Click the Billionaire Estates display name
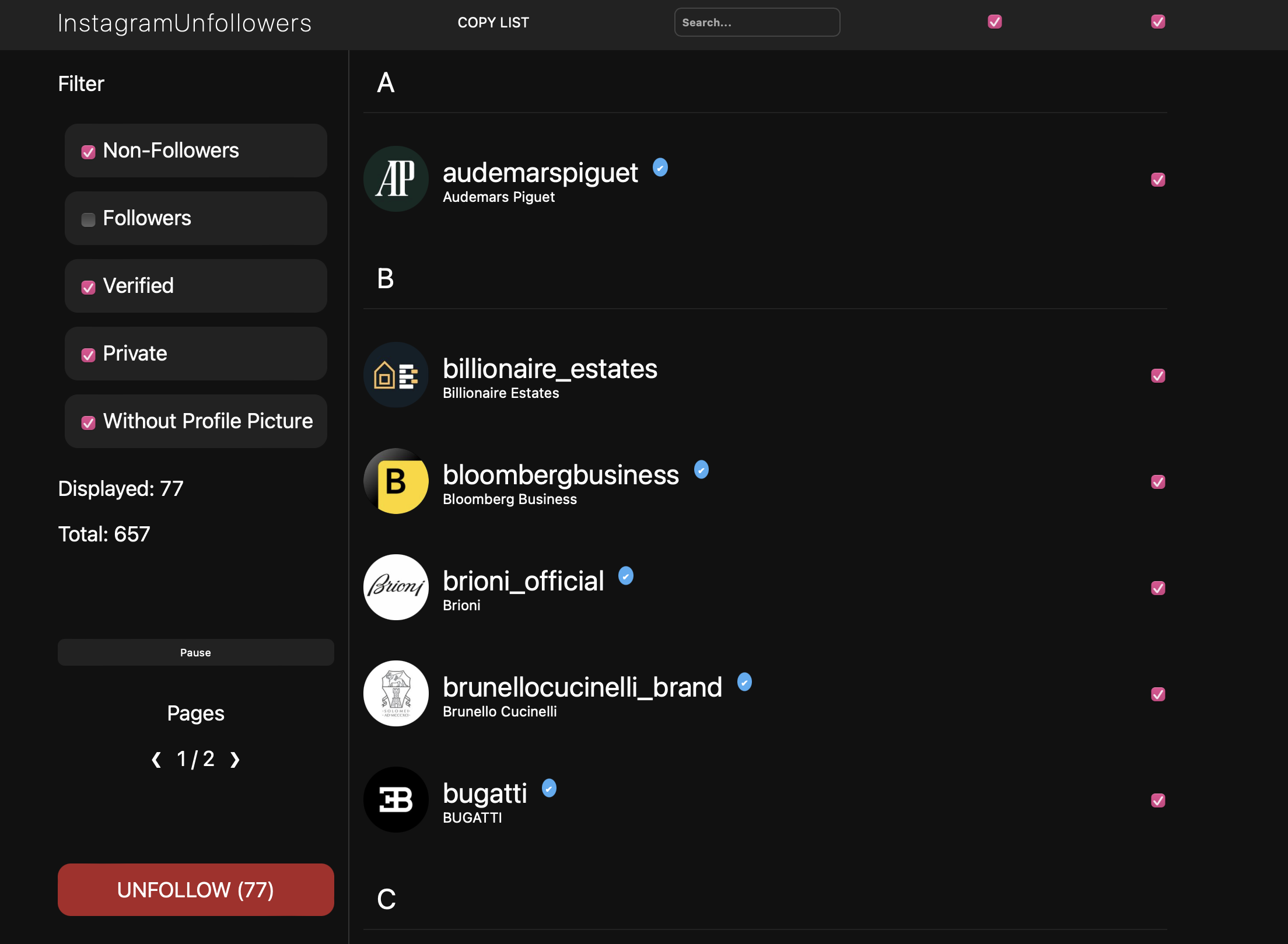This screenshot has height=944, width=1288. pyautogui.click(x=501, y=393)
